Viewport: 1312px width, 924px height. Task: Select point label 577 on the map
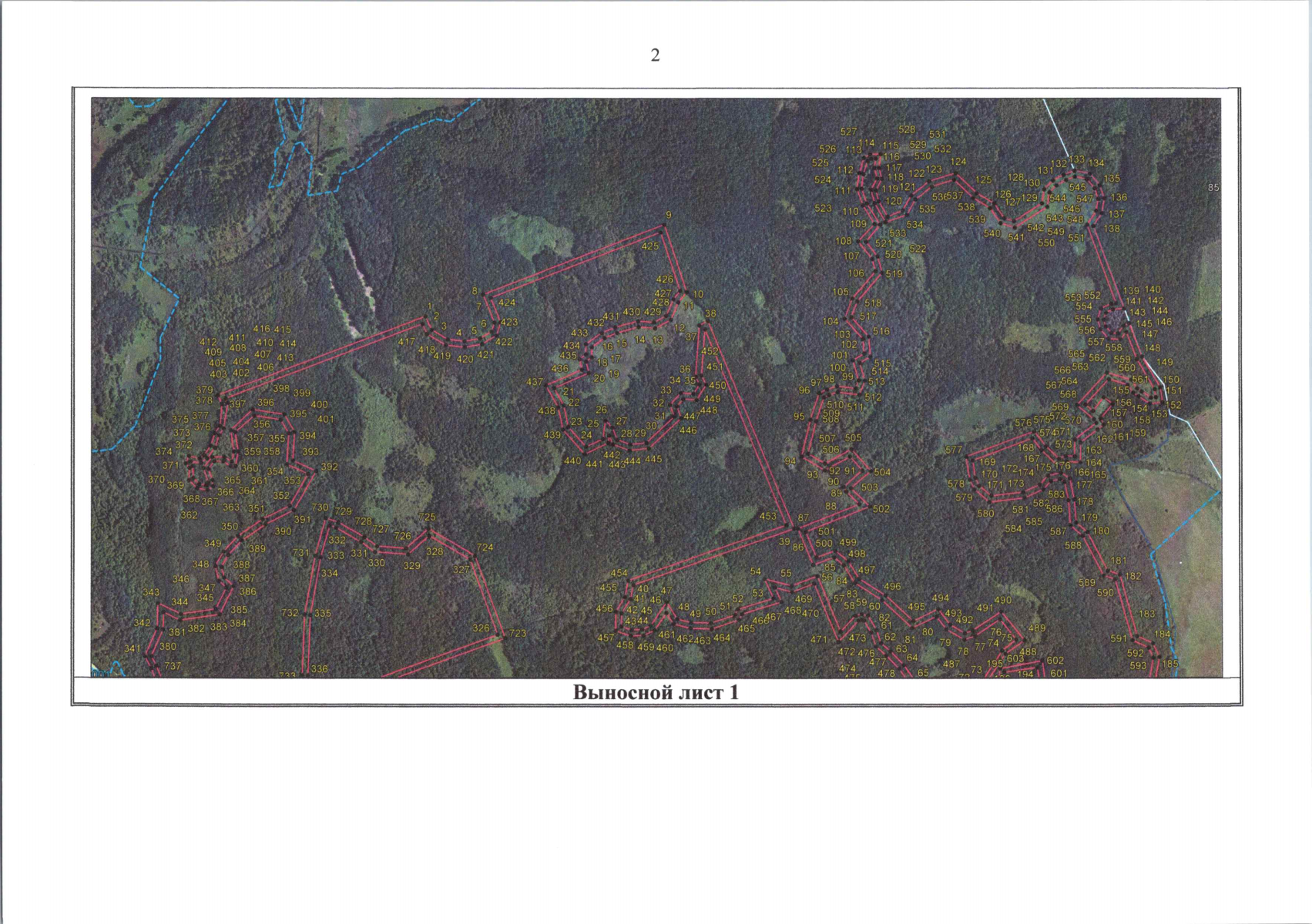click(x=953, y=450)
